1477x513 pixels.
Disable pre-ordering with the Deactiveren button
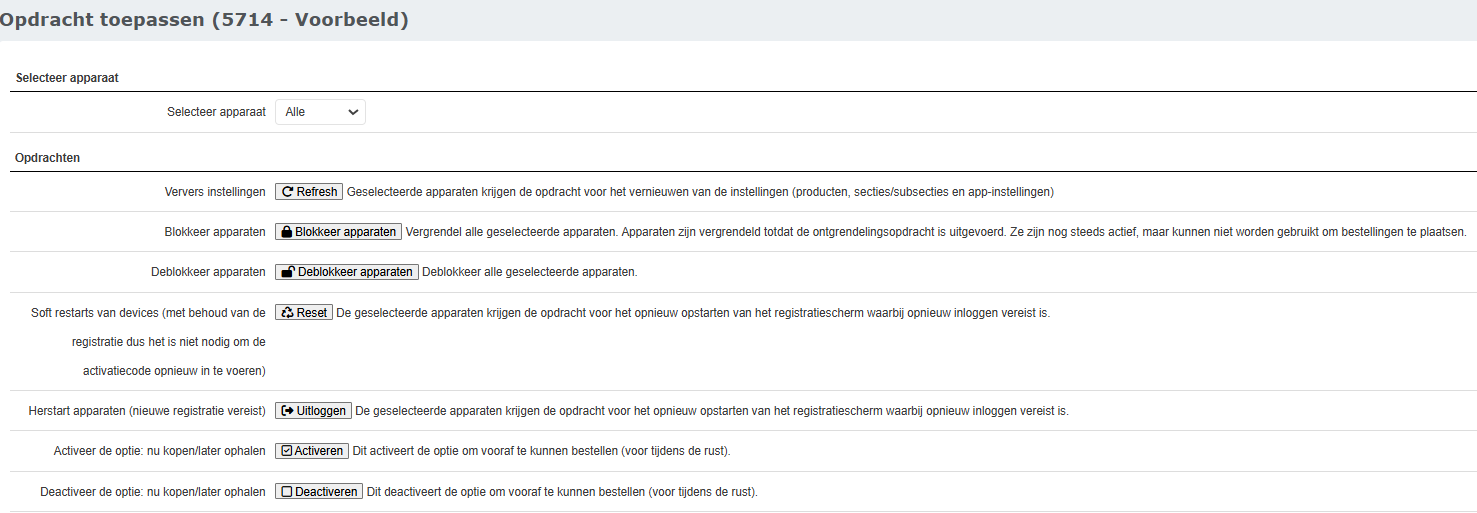(326, 492)
